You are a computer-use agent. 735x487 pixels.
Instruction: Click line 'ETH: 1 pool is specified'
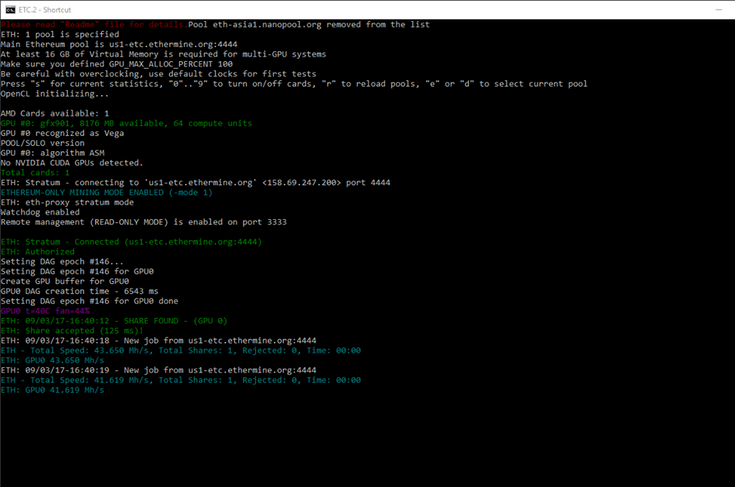pyautogui.click(x=60, y=34)
